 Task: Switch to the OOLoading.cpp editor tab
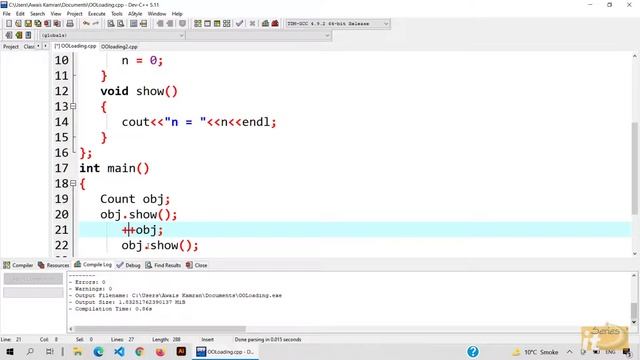(75, 47)
